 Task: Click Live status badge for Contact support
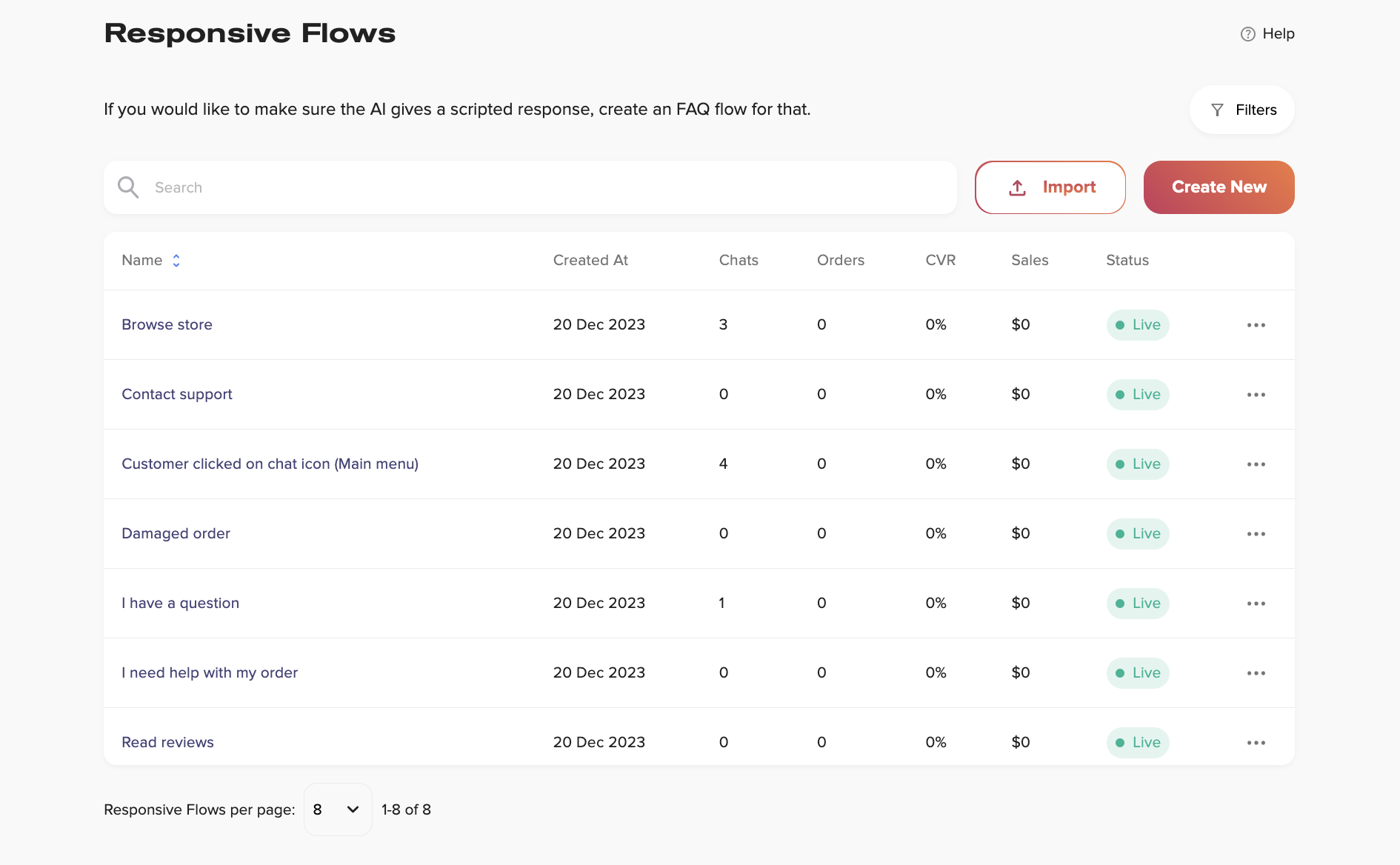click(1138, 395)
